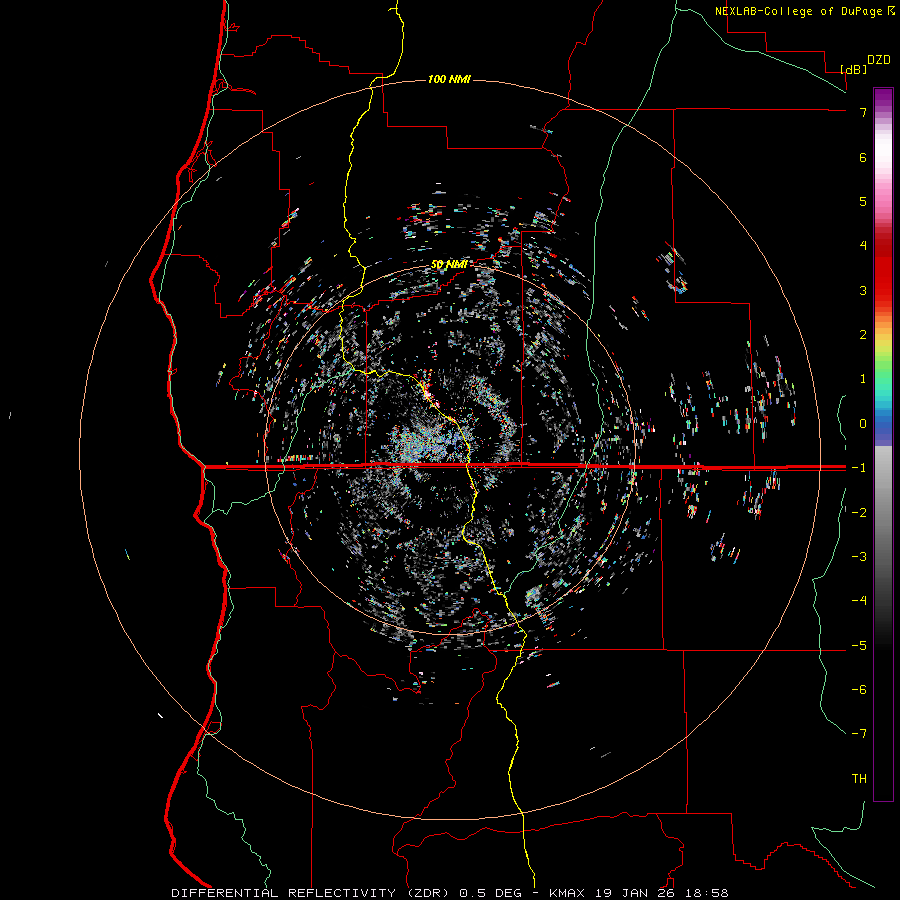Click the "19 JAN 26" date in caption

click(x=634, y=893)
